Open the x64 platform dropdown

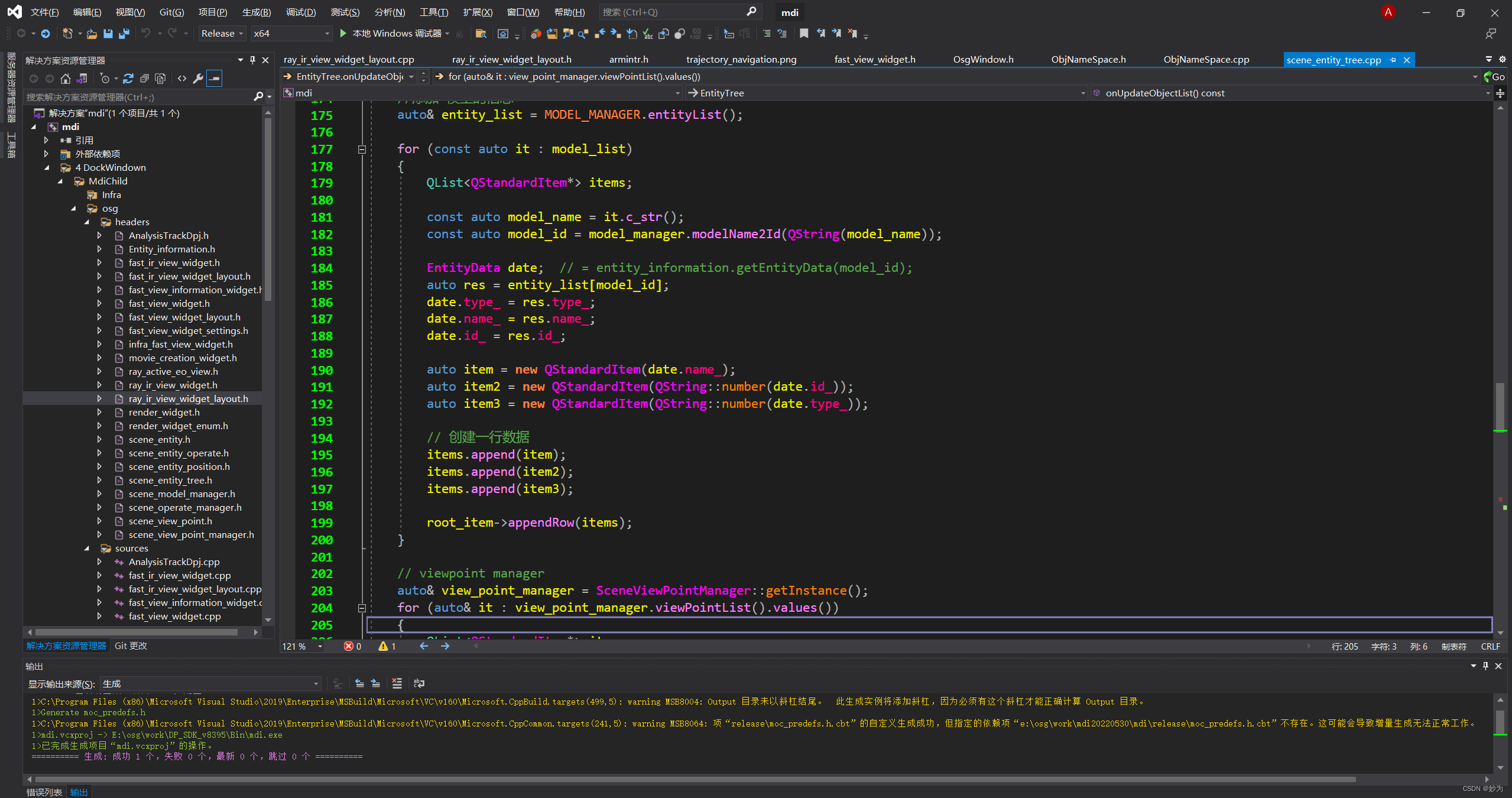(291, 34)
